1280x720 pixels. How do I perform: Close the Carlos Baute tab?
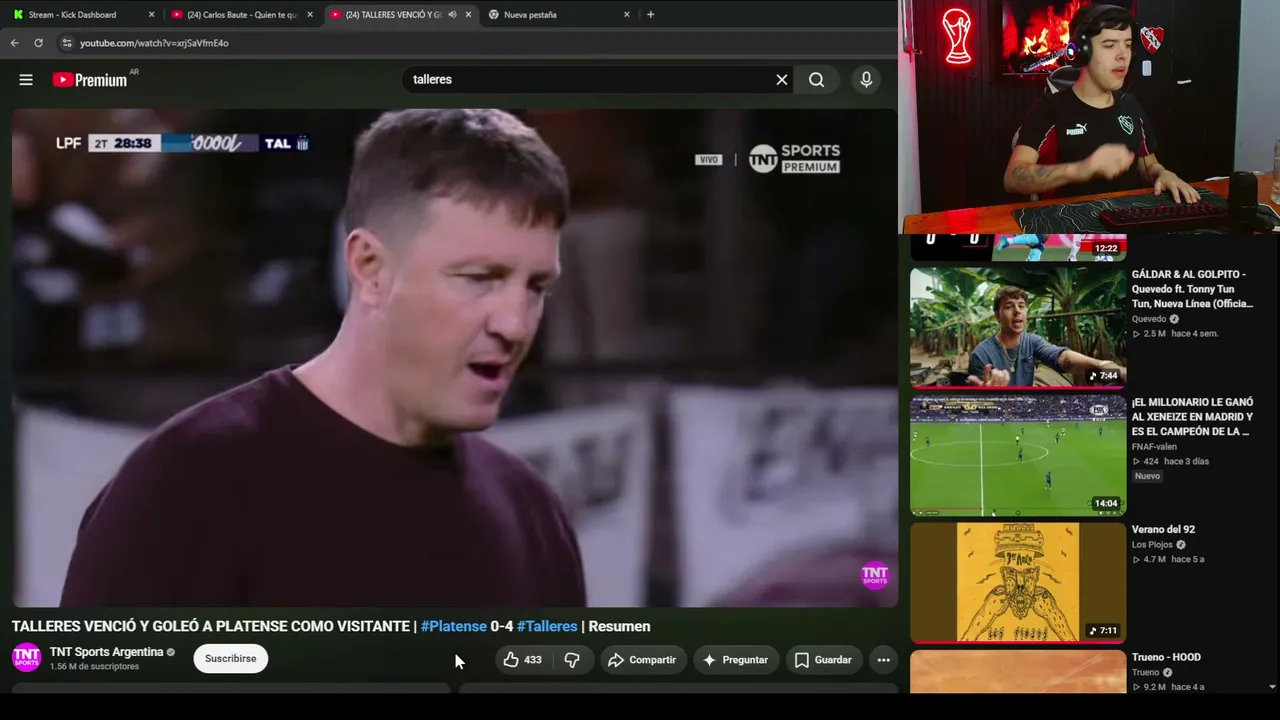click(310, 15)
